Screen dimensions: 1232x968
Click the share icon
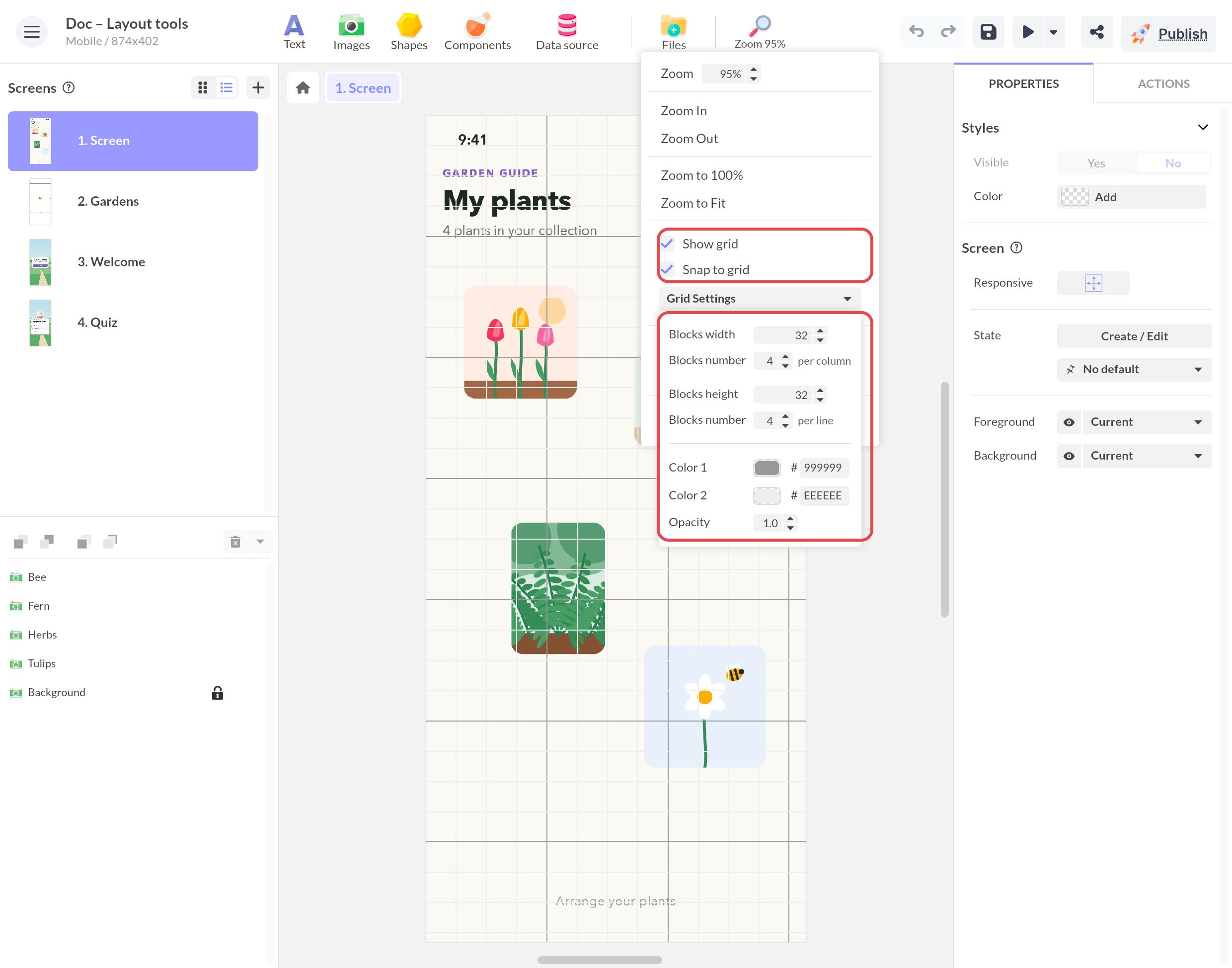pyautogui.click(x=1096, y=32)
